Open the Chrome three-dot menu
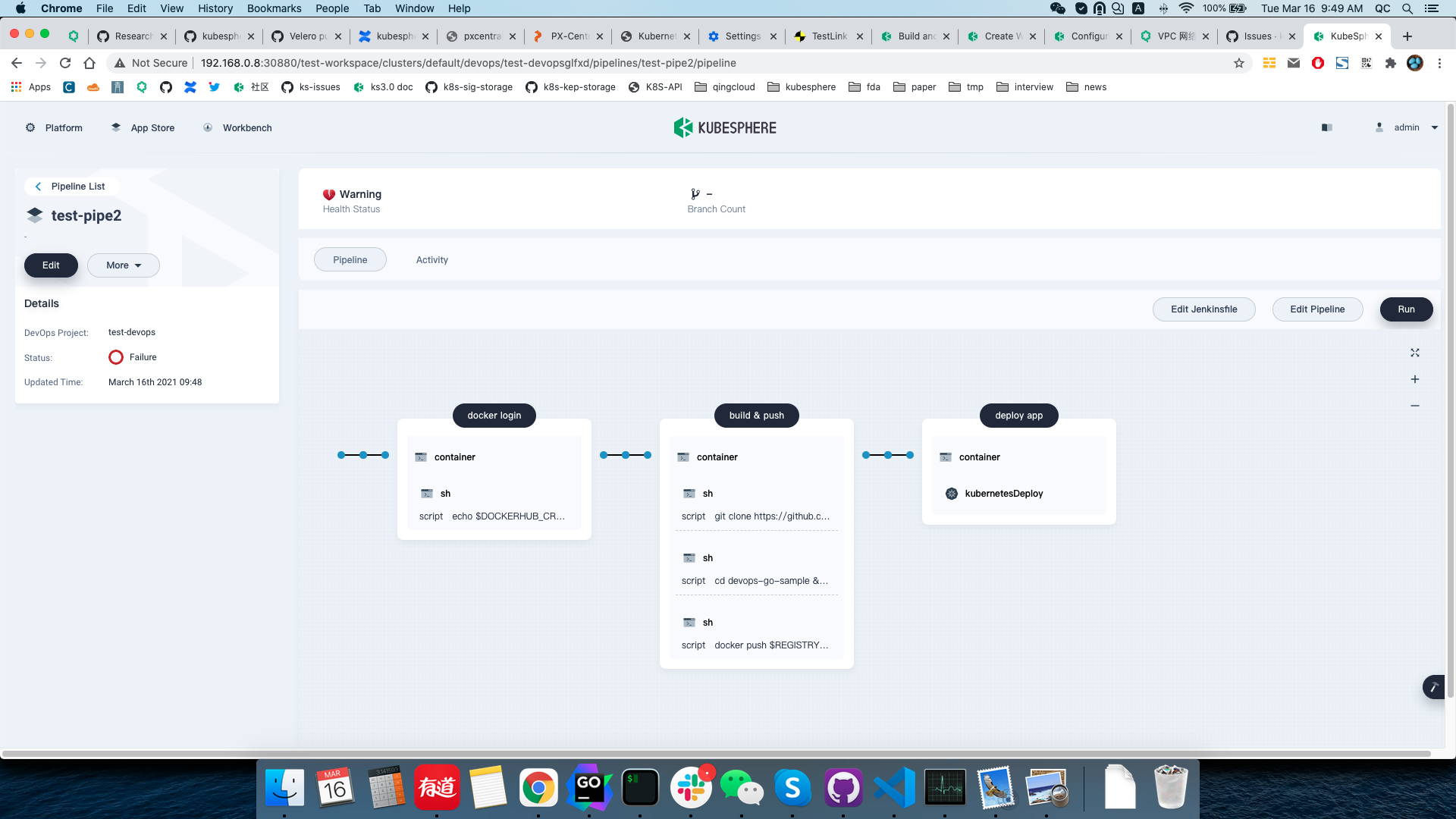This screenshot has width=1456, height=819. 1439,63
